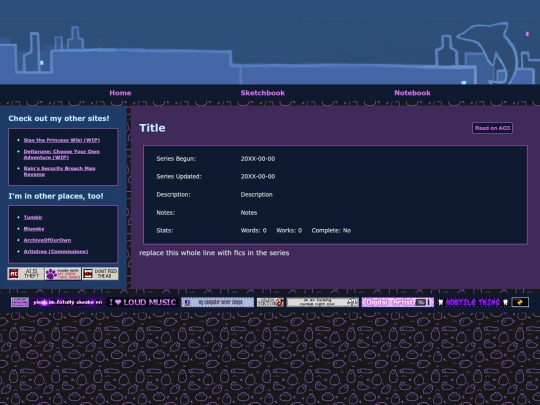Open the Slay the Princess Wiki (WIP) link
The height and width of the screenshot is (405, 540).
tap(62, 140)
